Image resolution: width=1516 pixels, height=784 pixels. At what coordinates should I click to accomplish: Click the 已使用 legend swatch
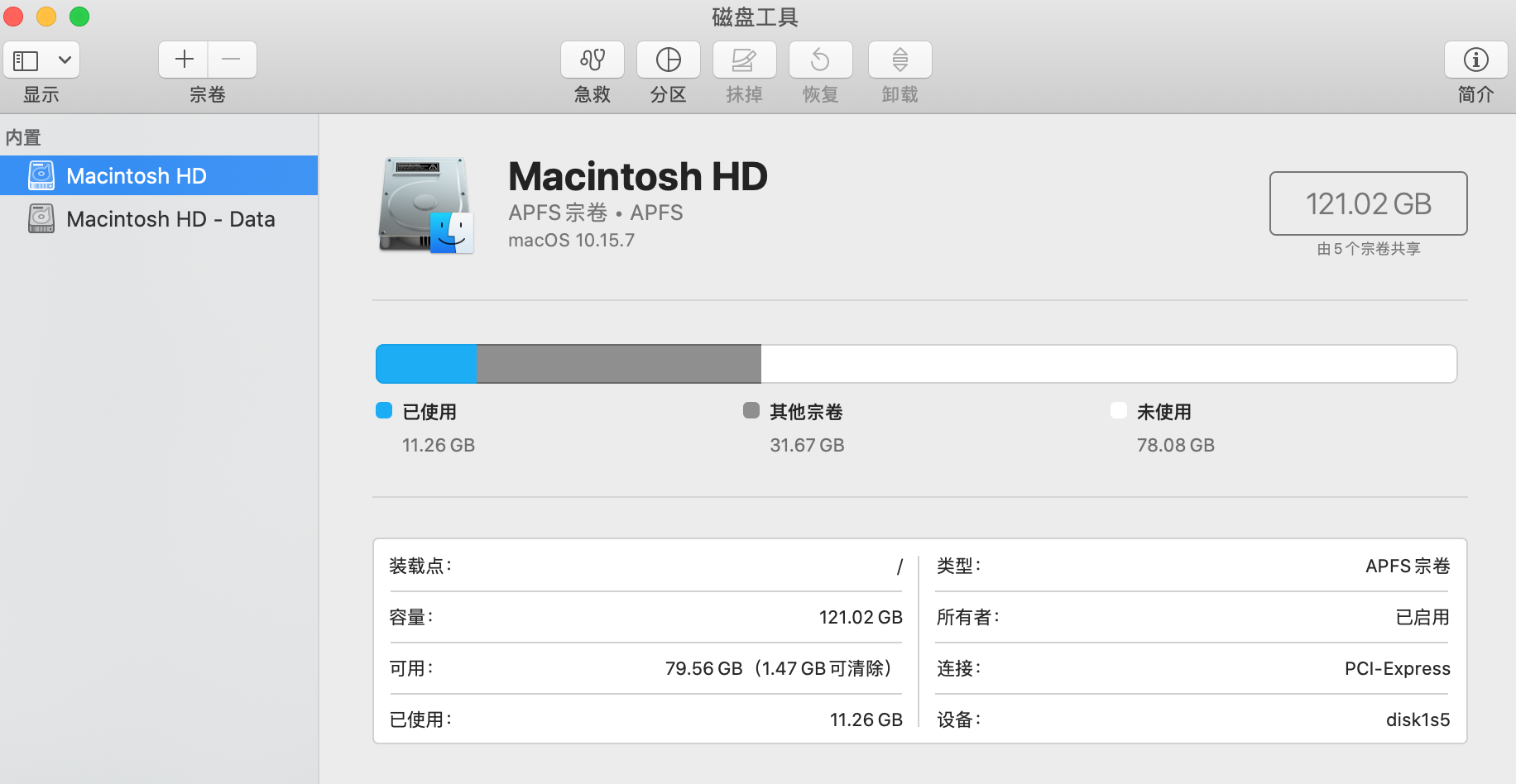[x=384, y=410]
